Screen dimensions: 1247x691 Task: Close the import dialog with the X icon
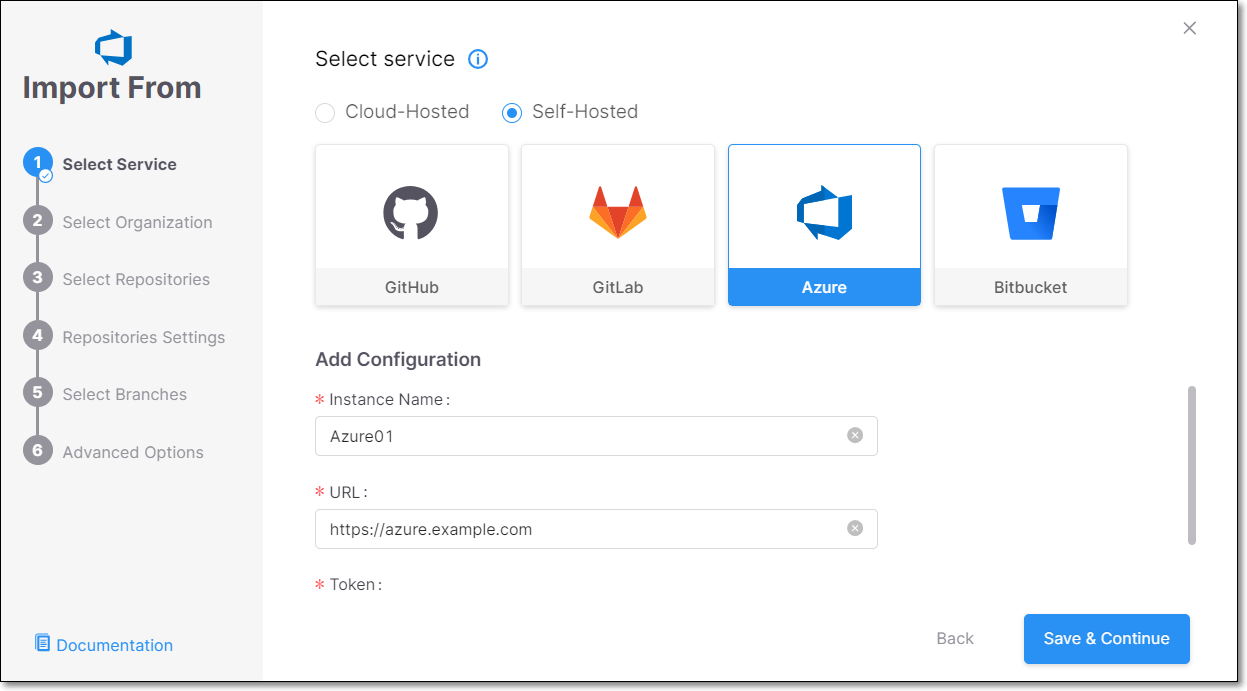pos(1190,28)
